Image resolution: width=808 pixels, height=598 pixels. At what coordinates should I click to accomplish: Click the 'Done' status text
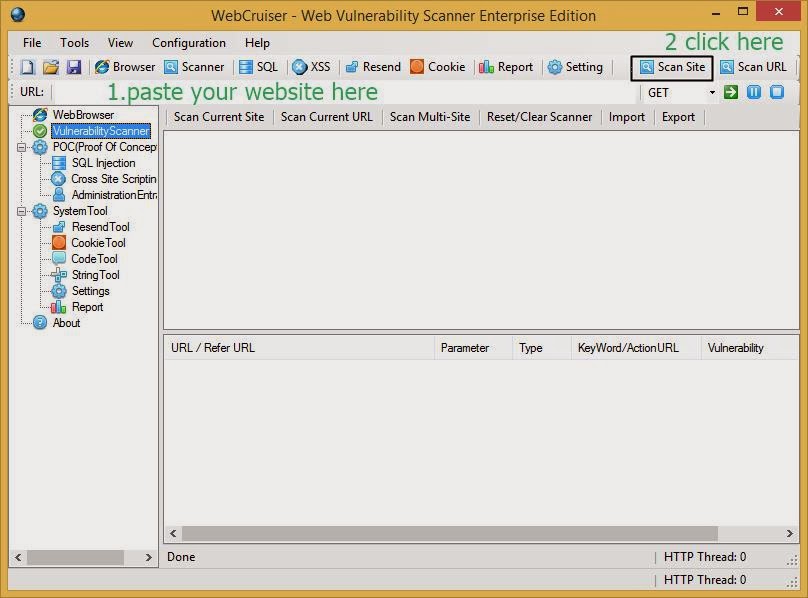181,557
